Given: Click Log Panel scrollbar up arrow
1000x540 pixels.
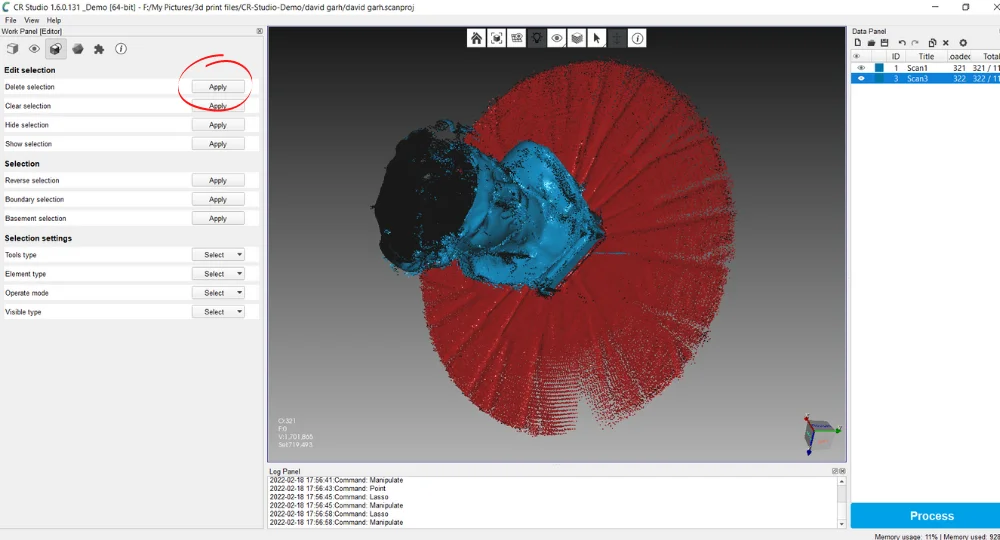Looking at the screenshot, I should (x=841, y=481).
